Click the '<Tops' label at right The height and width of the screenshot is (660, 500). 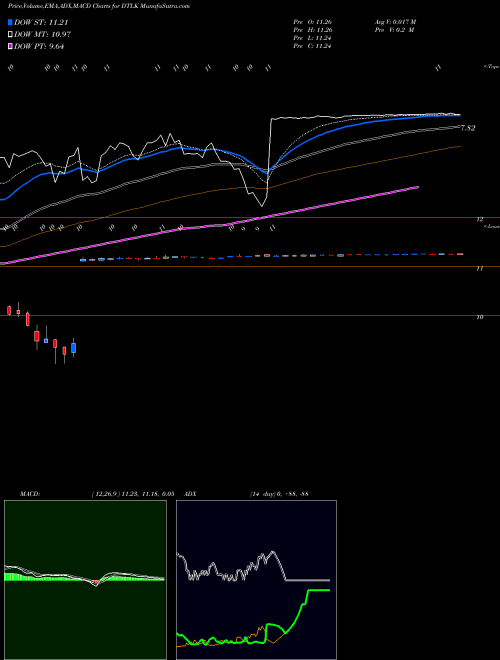coord(491,67)
